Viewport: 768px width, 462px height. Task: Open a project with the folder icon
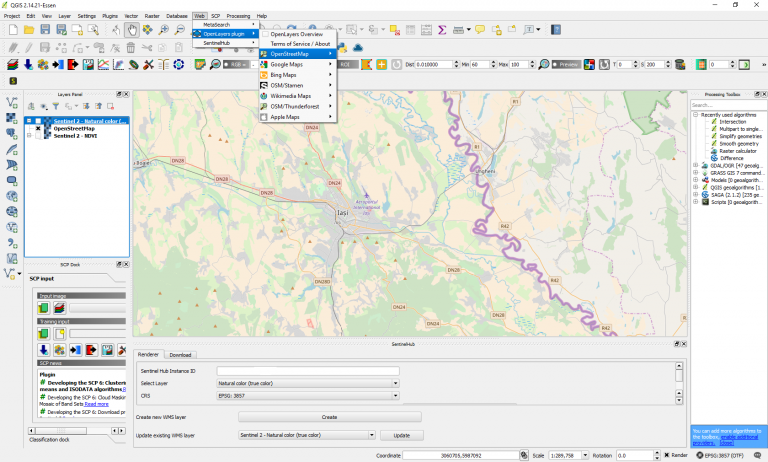click(29, 30)
